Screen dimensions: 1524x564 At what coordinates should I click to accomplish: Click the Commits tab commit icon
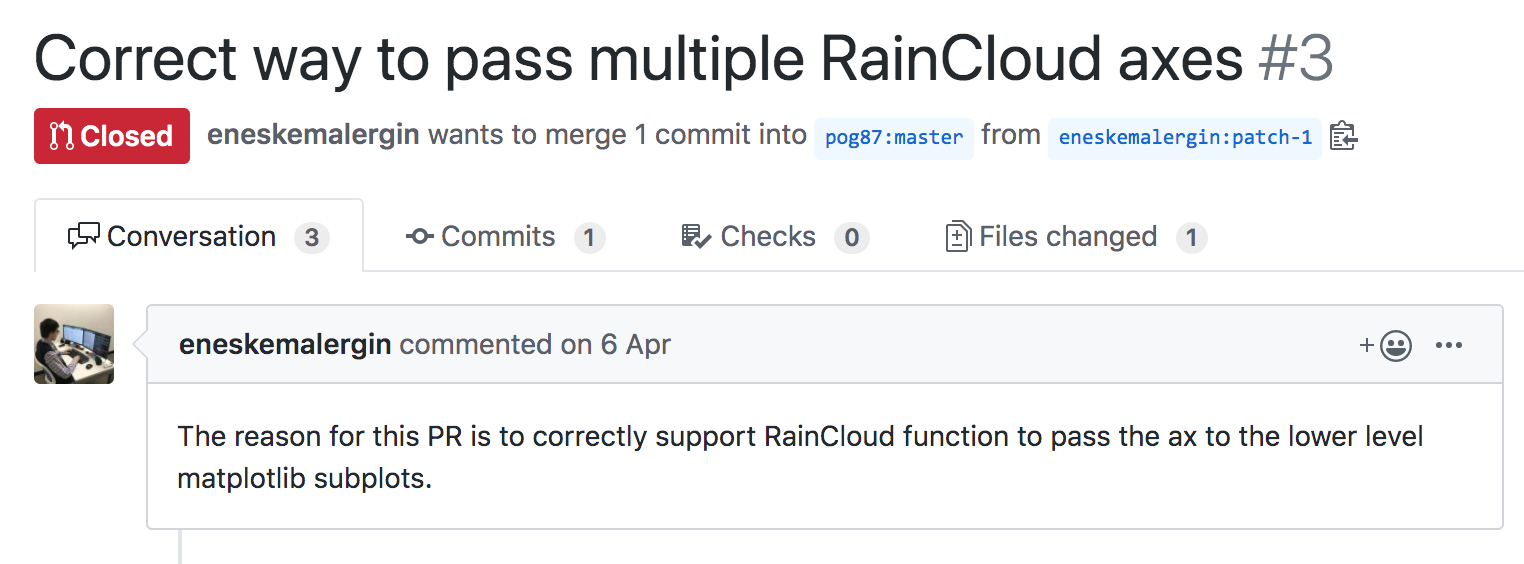click(420, 237)
